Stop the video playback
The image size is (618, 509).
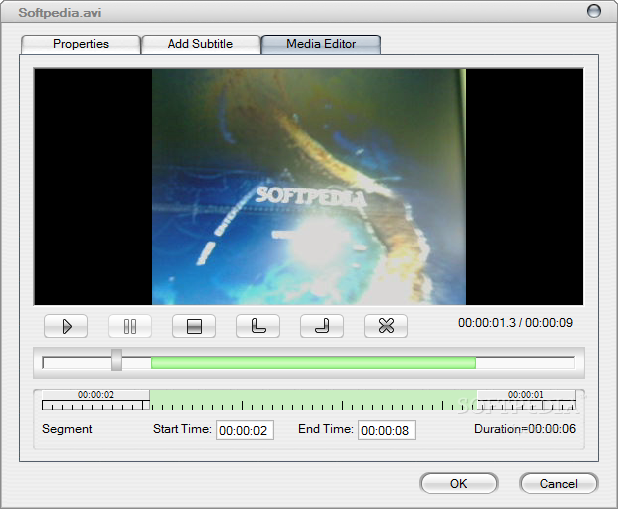coord(194,326)
